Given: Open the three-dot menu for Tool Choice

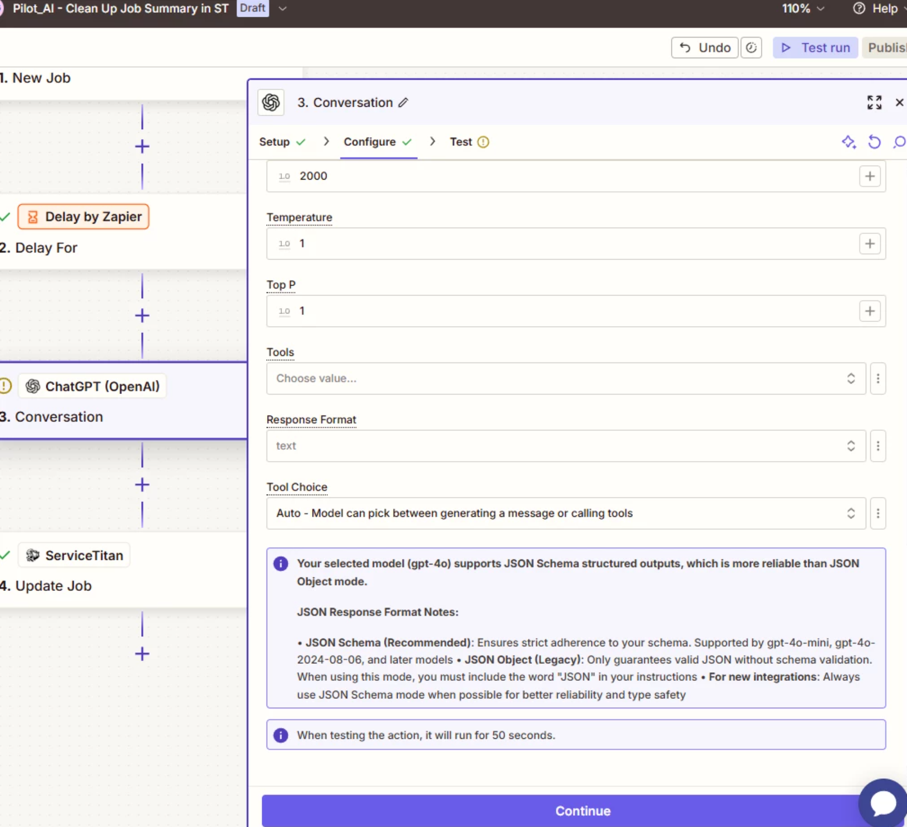Looking at the screenshot, I should tap(877, 513).
